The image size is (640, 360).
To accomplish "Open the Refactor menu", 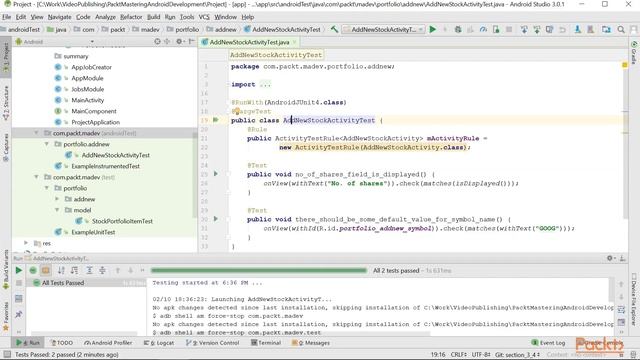I will 131,17.
